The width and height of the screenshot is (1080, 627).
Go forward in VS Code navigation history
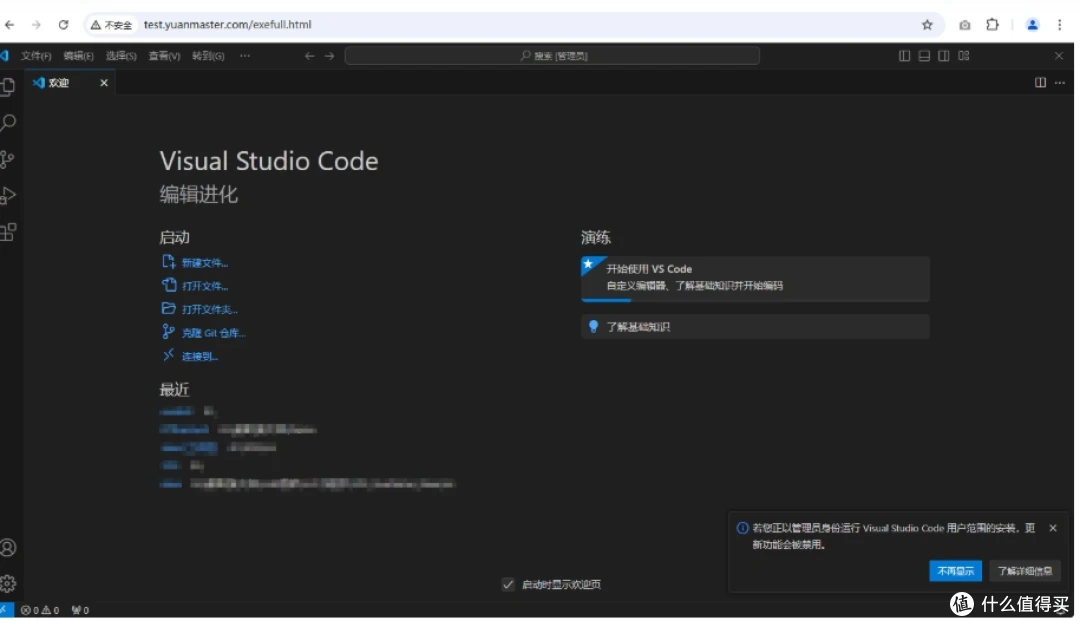(x=329, y=56)
